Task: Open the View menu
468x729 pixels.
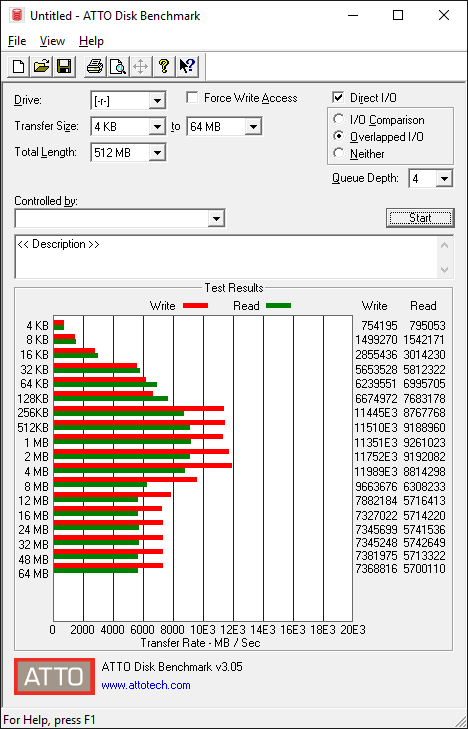Action: (52, 41)
